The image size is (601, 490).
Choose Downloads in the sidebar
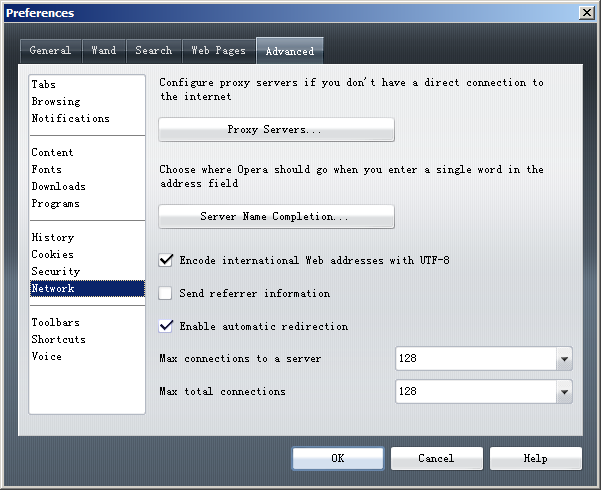pos(87,186)
